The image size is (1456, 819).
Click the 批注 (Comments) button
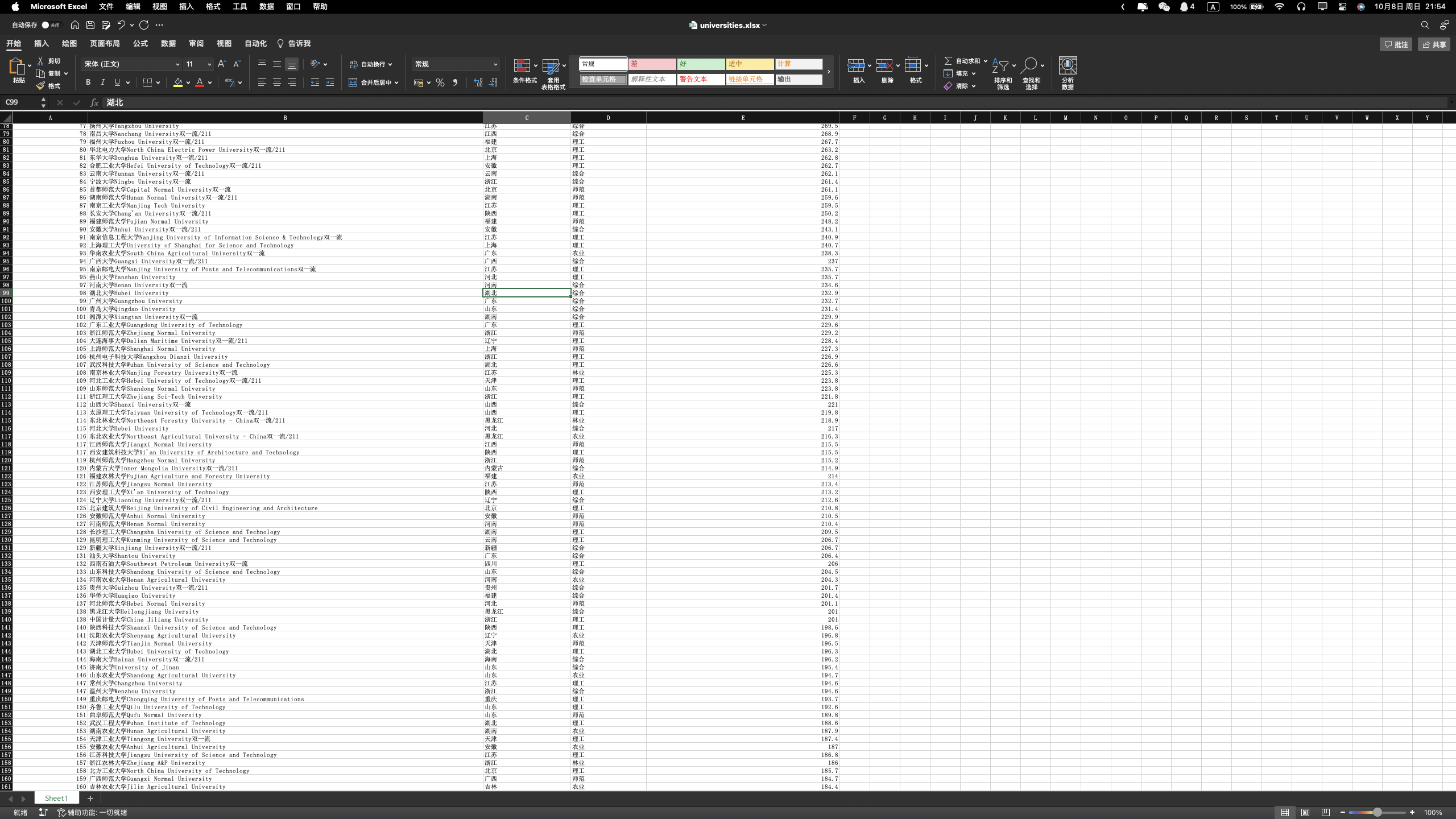[x=1395, y=44]
